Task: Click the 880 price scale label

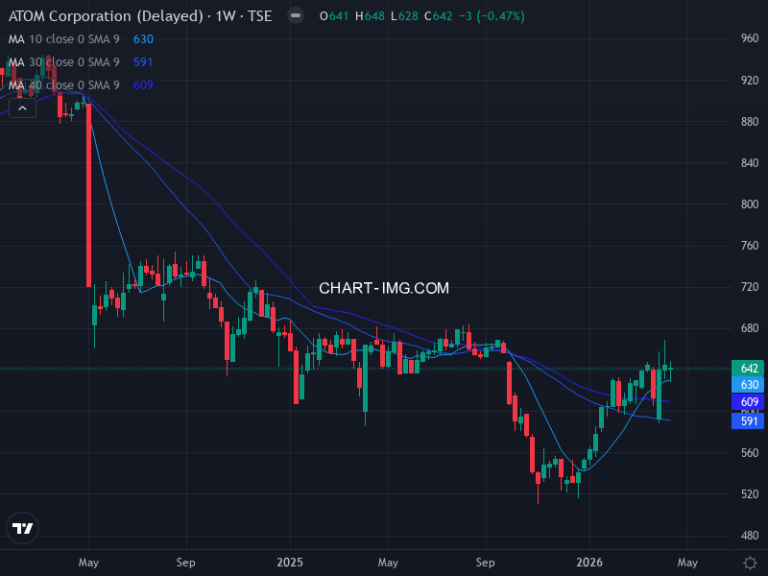Action: (749, 121)
